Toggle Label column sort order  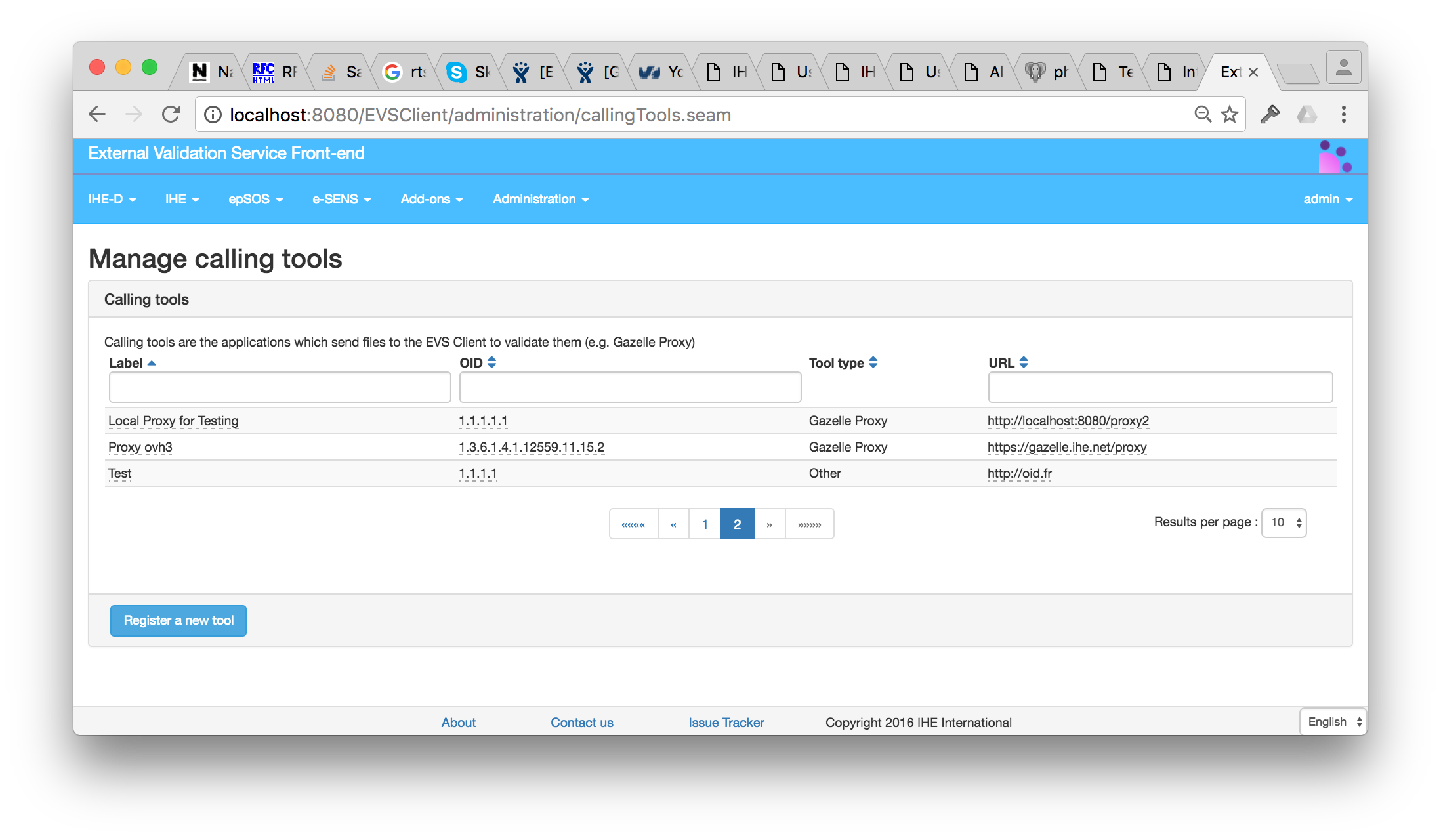(152, 362)
